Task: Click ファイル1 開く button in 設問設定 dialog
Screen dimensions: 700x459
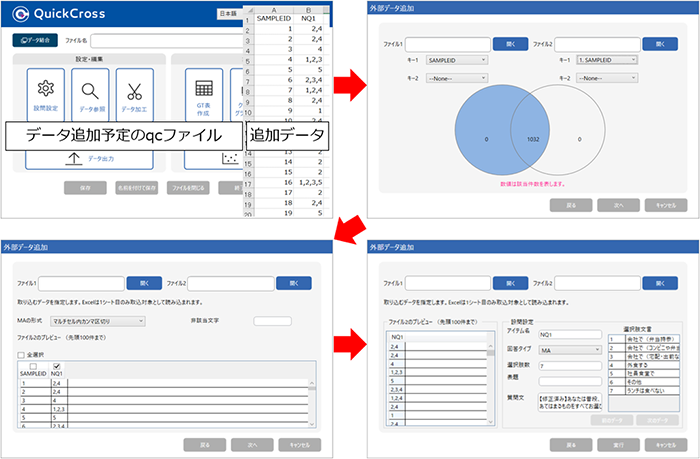Action: pyautogui.click(x=510, y=283)
